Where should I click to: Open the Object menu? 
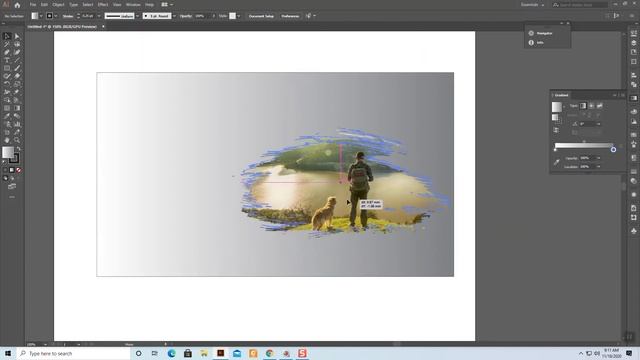tap(58, 5)
